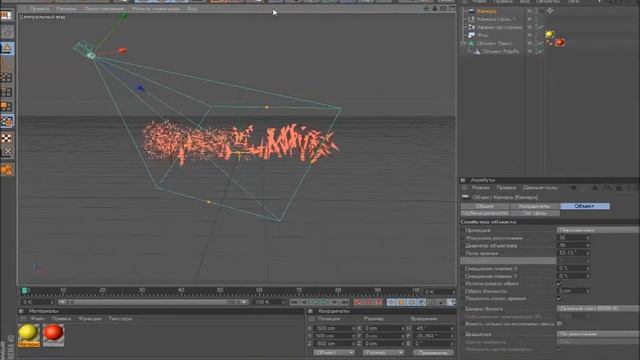Toggle the Показать конус зрения checkbox
Image resolution: width=640 pixels, height=360 pixels.
click(x=559, y=298)
